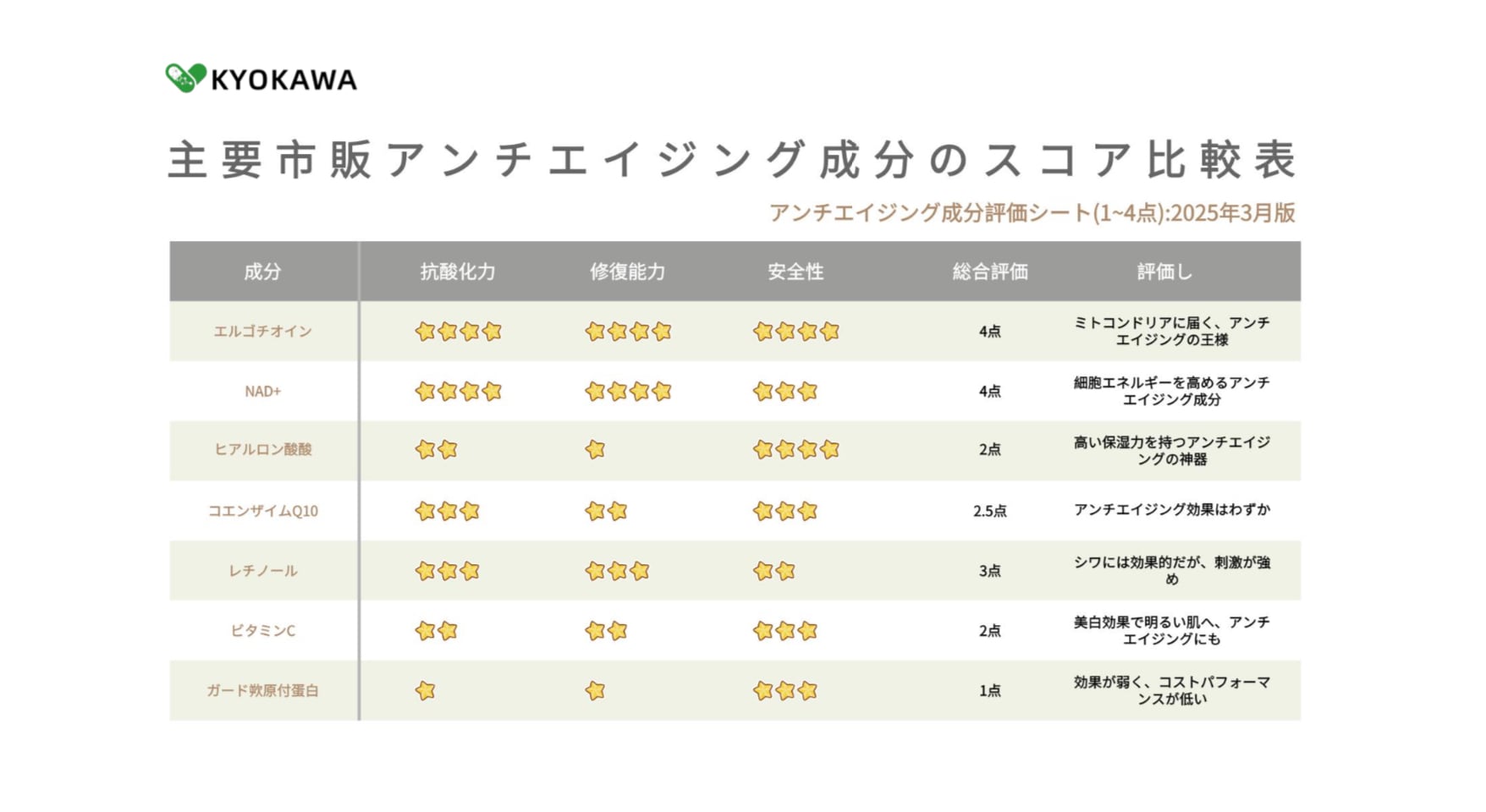Click the NAD+ ingredient label
The image size is (1486, 812).
pos(262,392)
